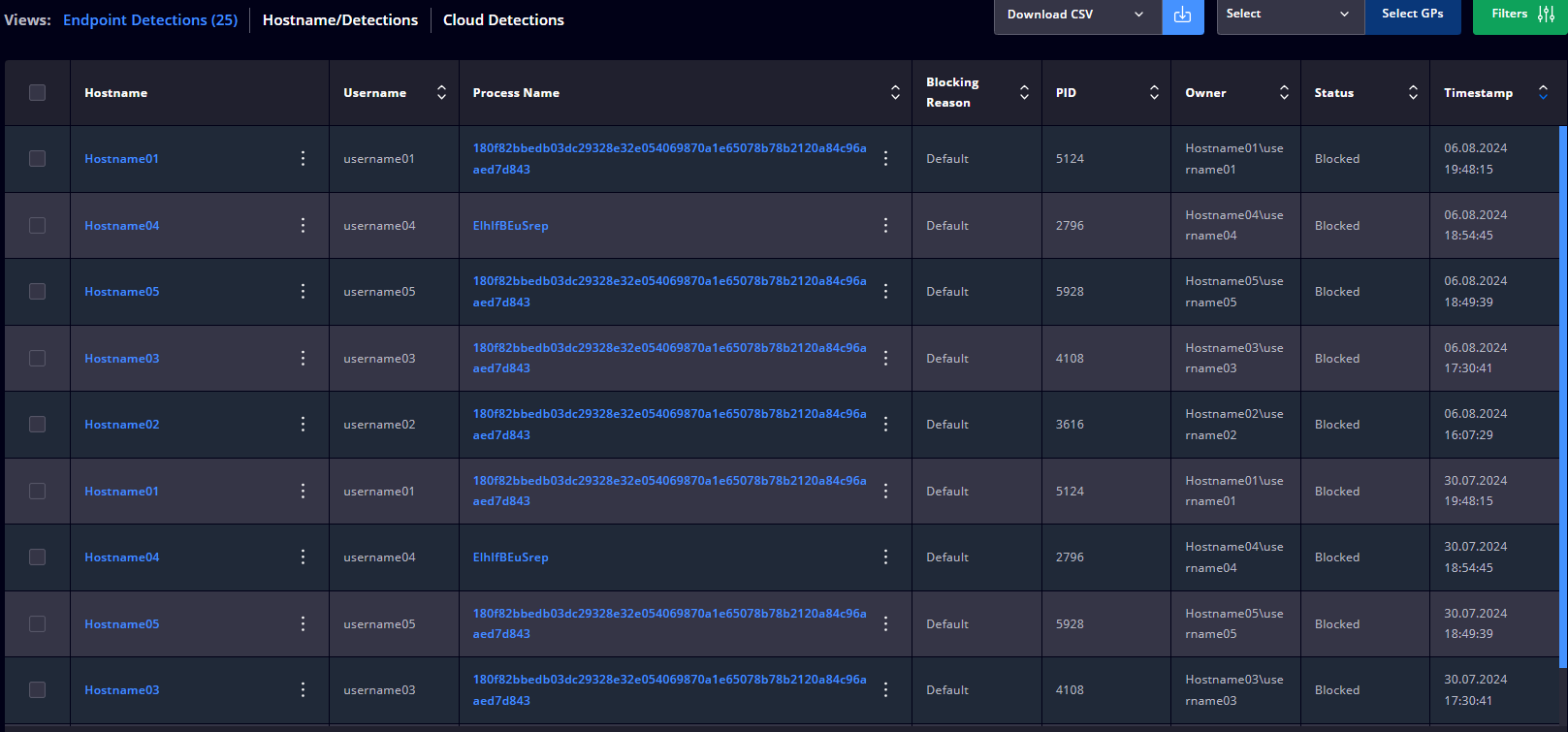This screenshot has width=1568, height=732.
Task: Tick the select-all checkbox in table header
Action: click(x=37, y=92)
